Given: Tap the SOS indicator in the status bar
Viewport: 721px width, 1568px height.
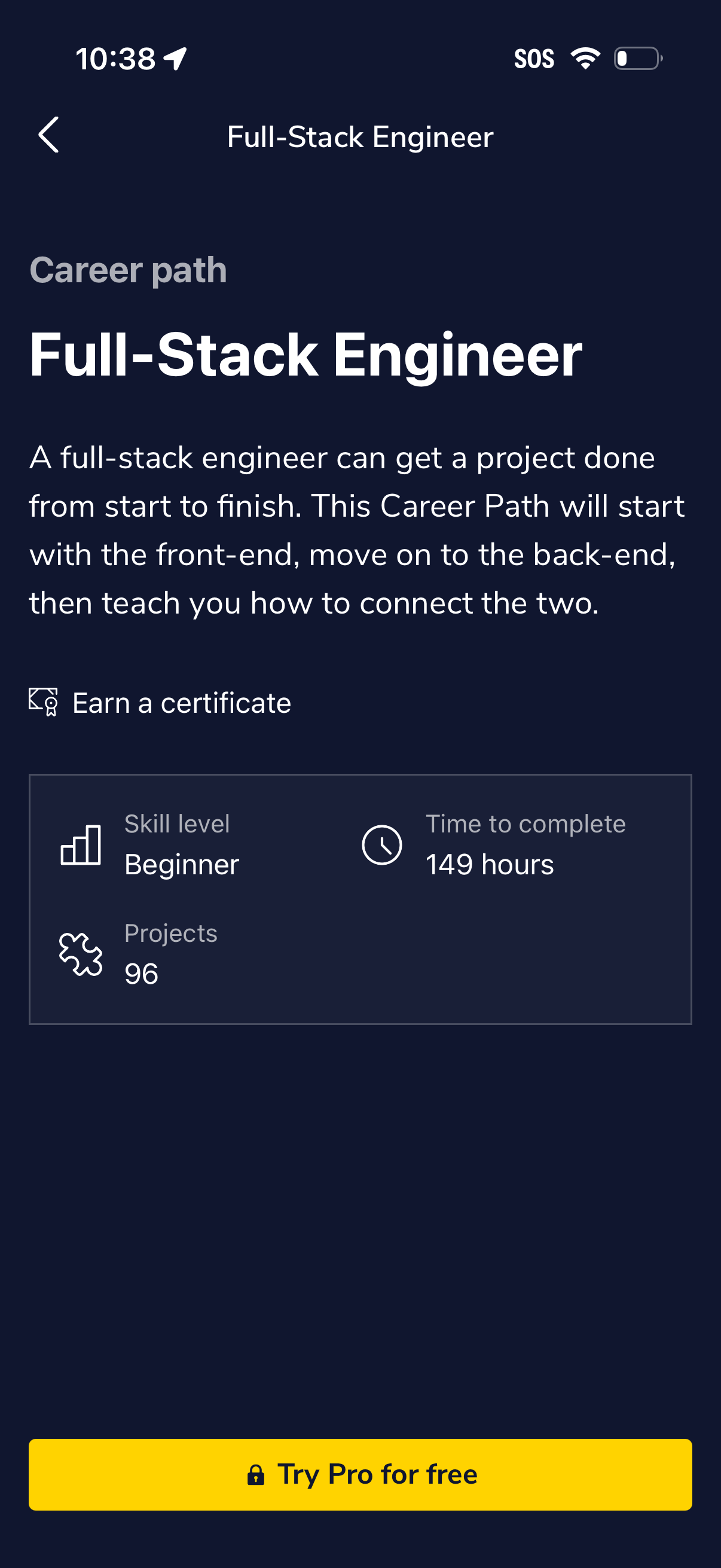Looking at the screenshot, I should (x=534, y=57).
